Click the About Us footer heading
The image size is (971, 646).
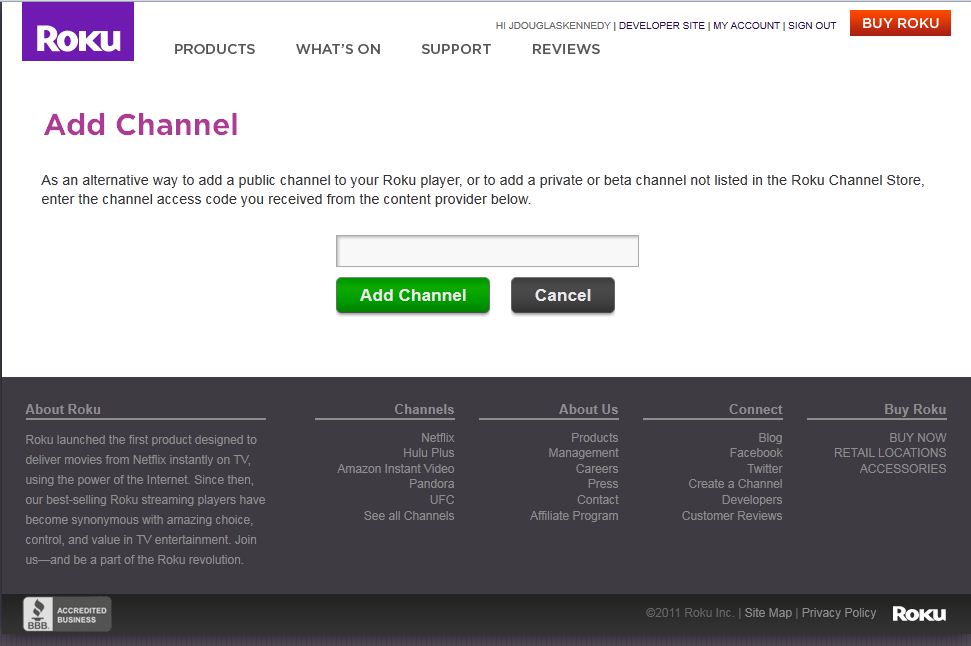(588, 409)
